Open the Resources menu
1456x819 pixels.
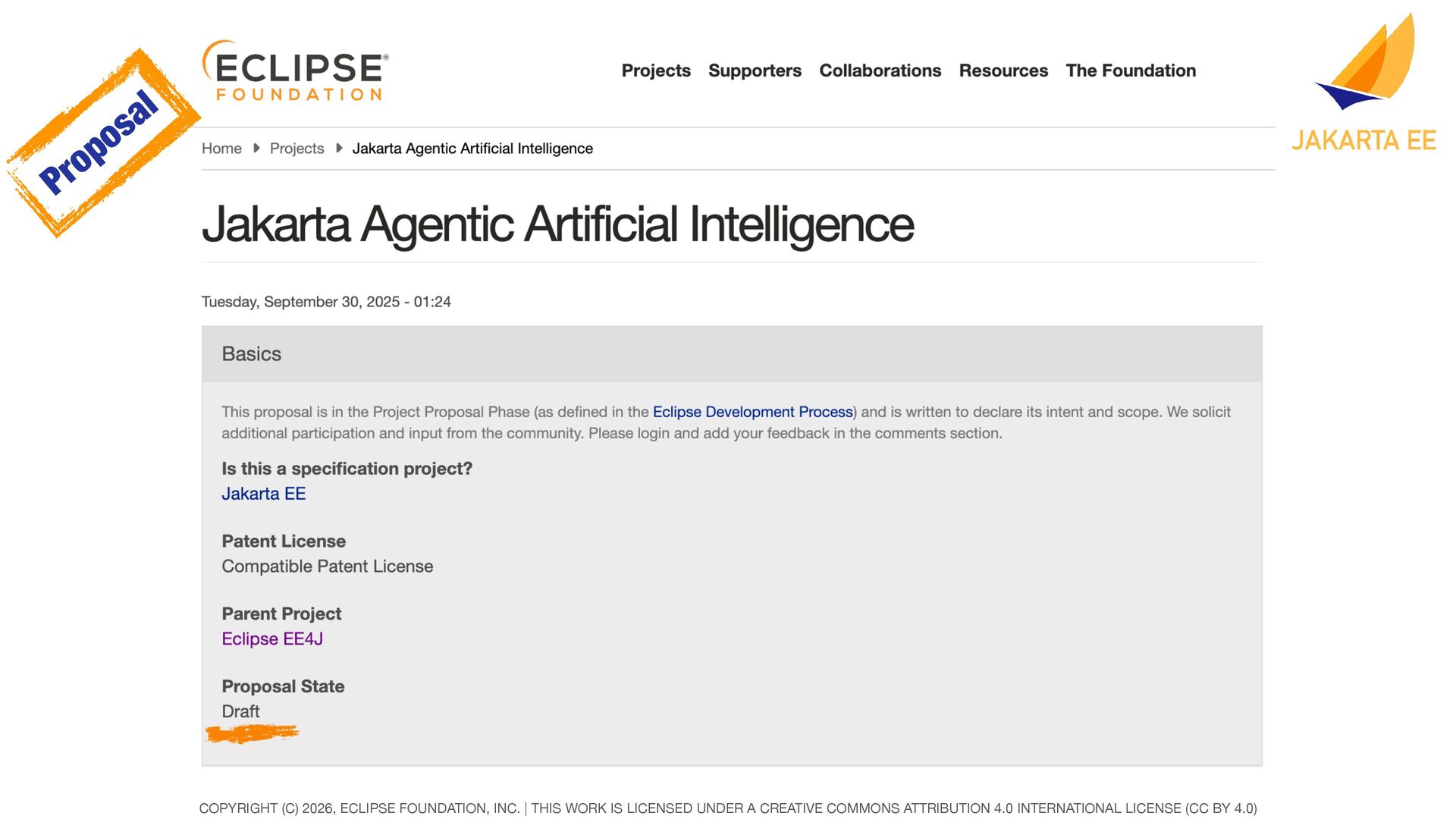pyautogui.click(x=1003, y=71)
